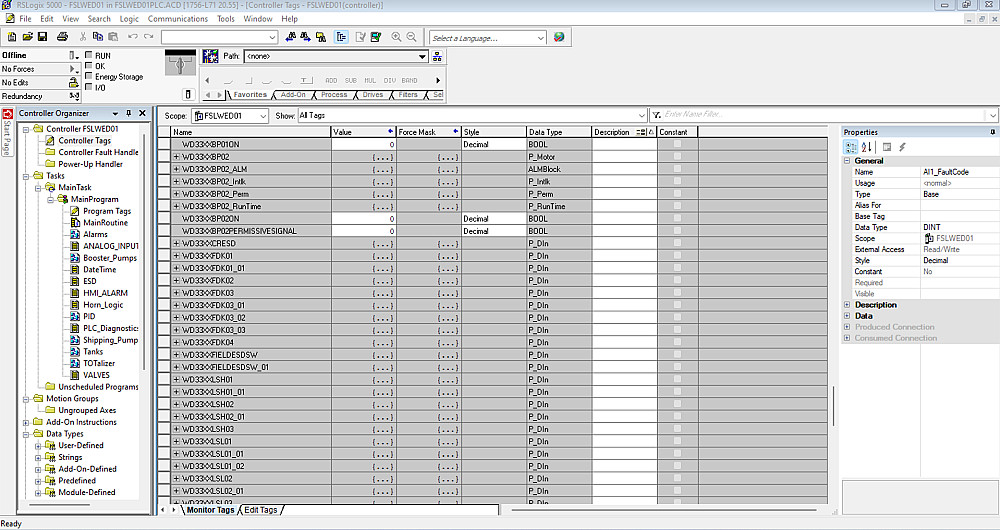
Task: Open the File menu
Action: tap(25, 18)
